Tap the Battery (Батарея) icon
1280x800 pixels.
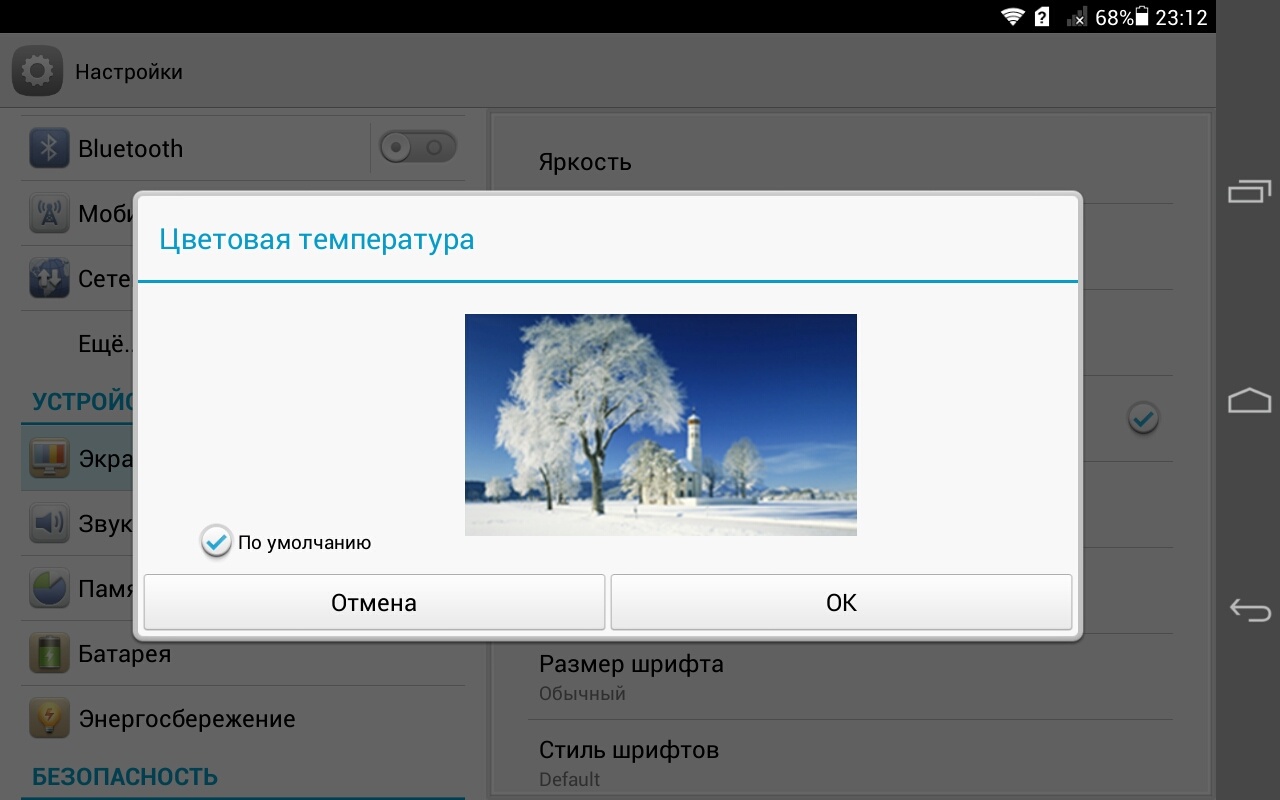coord(49,654)
